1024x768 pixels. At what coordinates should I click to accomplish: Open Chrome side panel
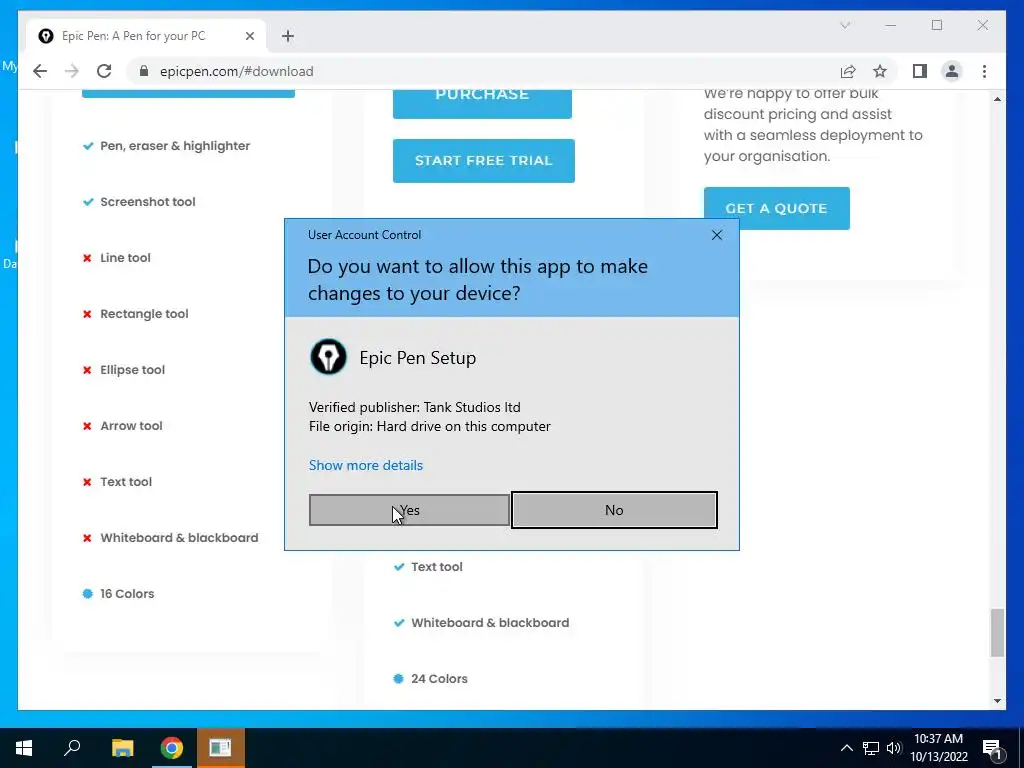click(x=920, y=71)
